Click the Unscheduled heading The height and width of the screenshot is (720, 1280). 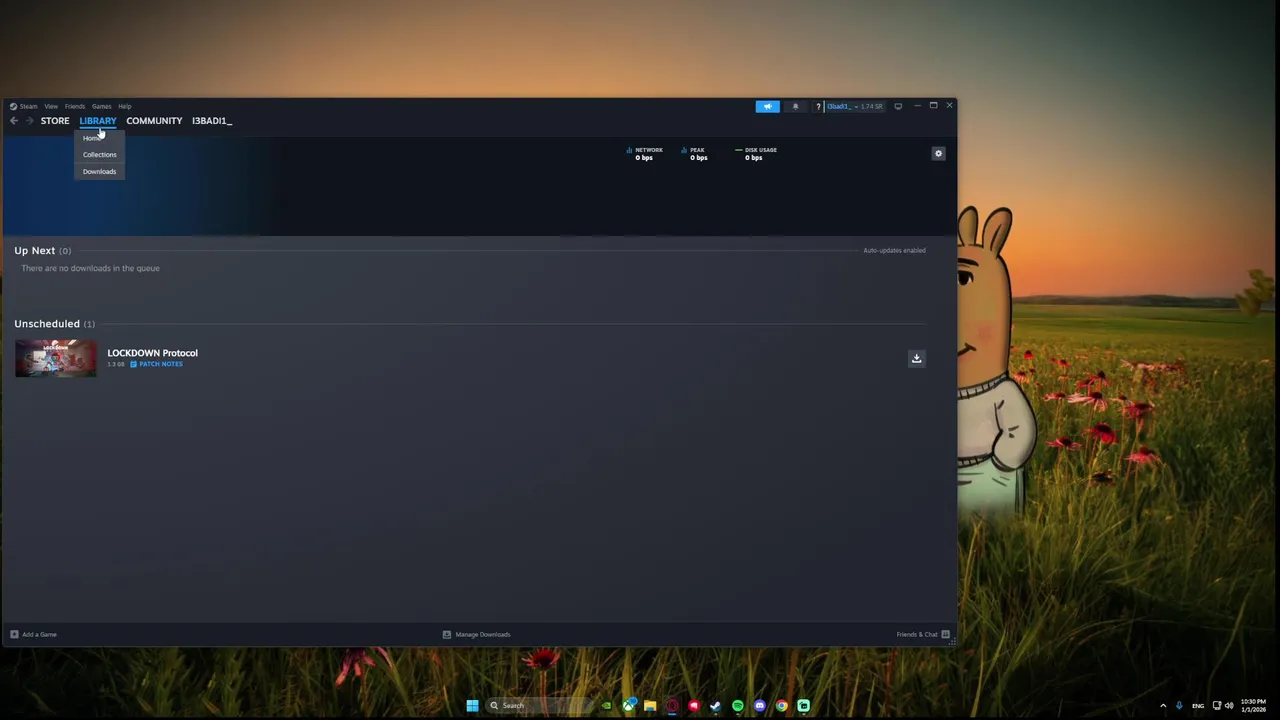click(x=47, y=324)
